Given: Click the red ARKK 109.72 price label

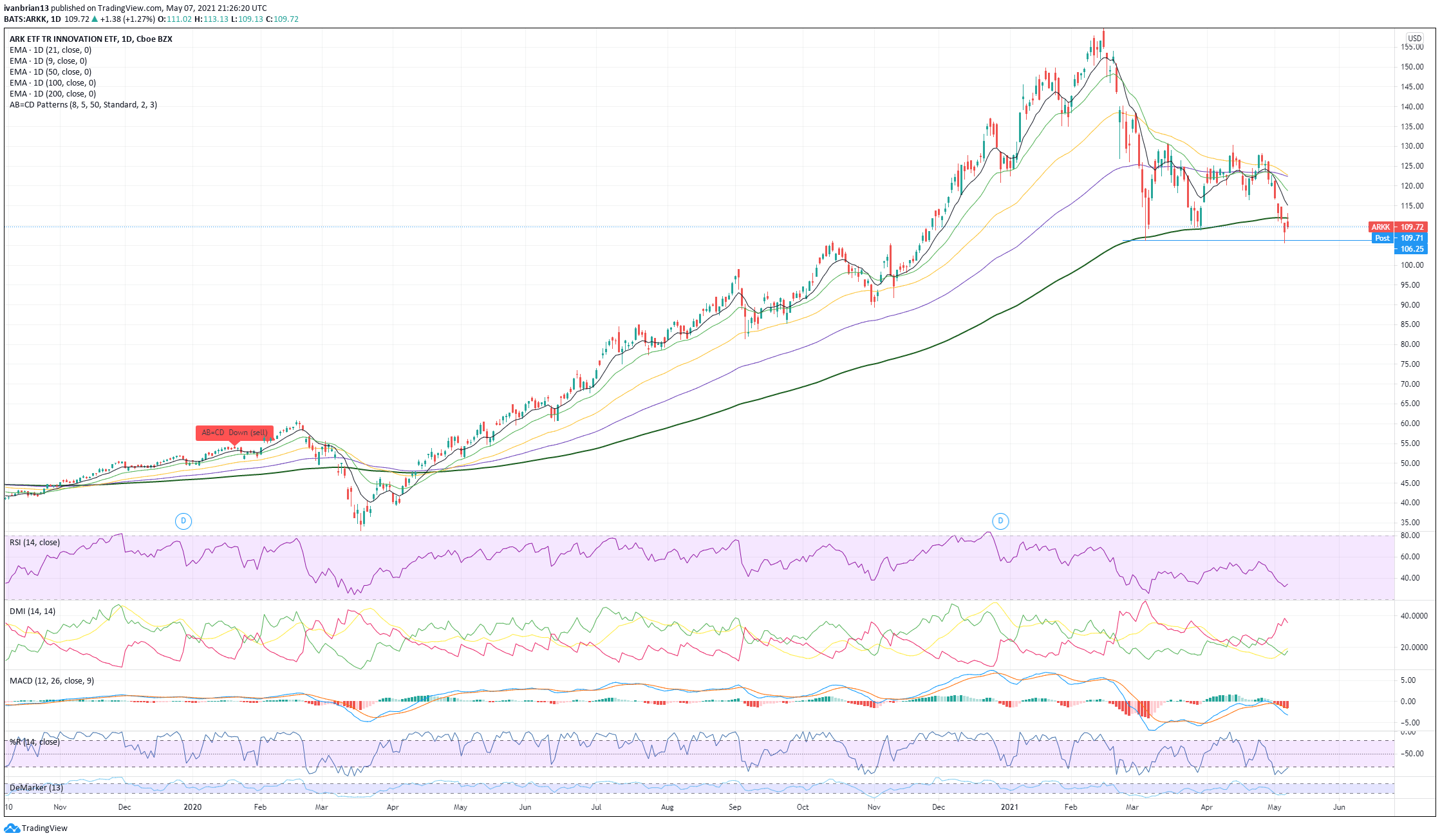Looking at the screenshot, I should (x=1398, y=227).
